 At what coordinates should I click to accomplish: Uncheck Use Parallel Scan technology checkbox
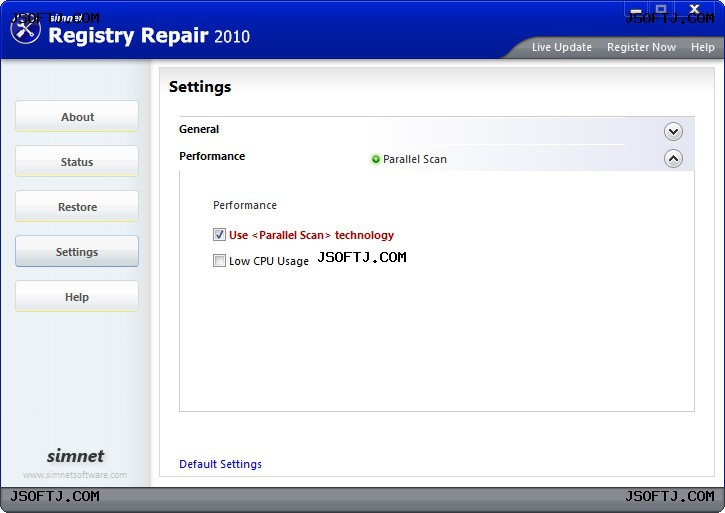click(219, 235)
